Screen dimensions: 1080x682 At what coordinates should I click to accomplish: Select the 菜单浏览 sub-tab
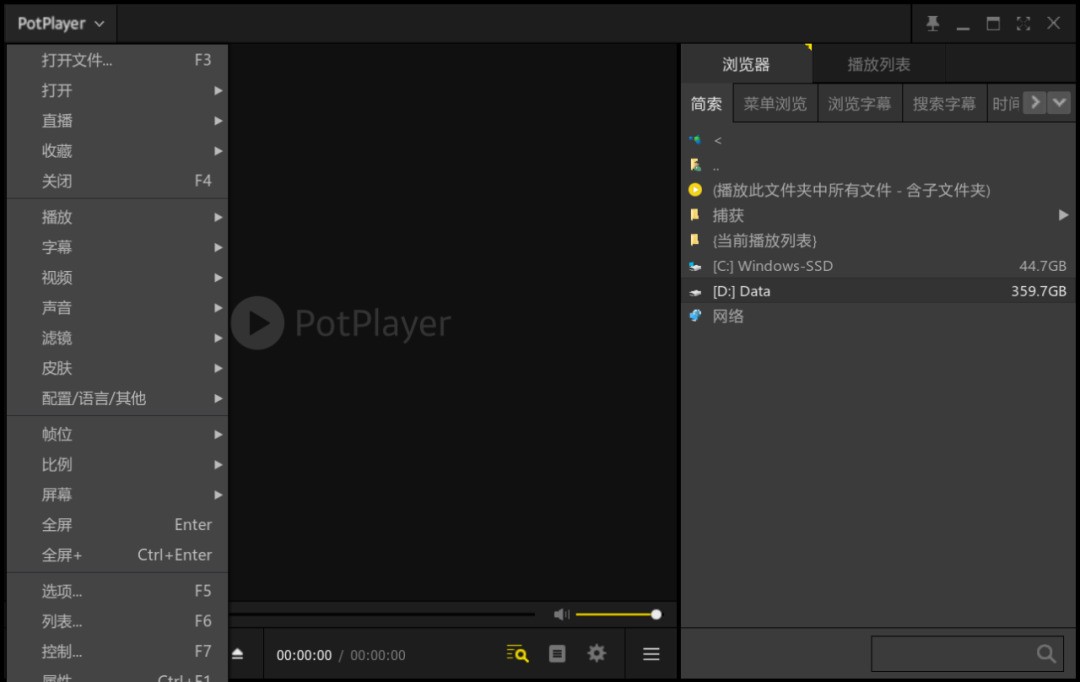pyautogui.click(x=775, y=103)
